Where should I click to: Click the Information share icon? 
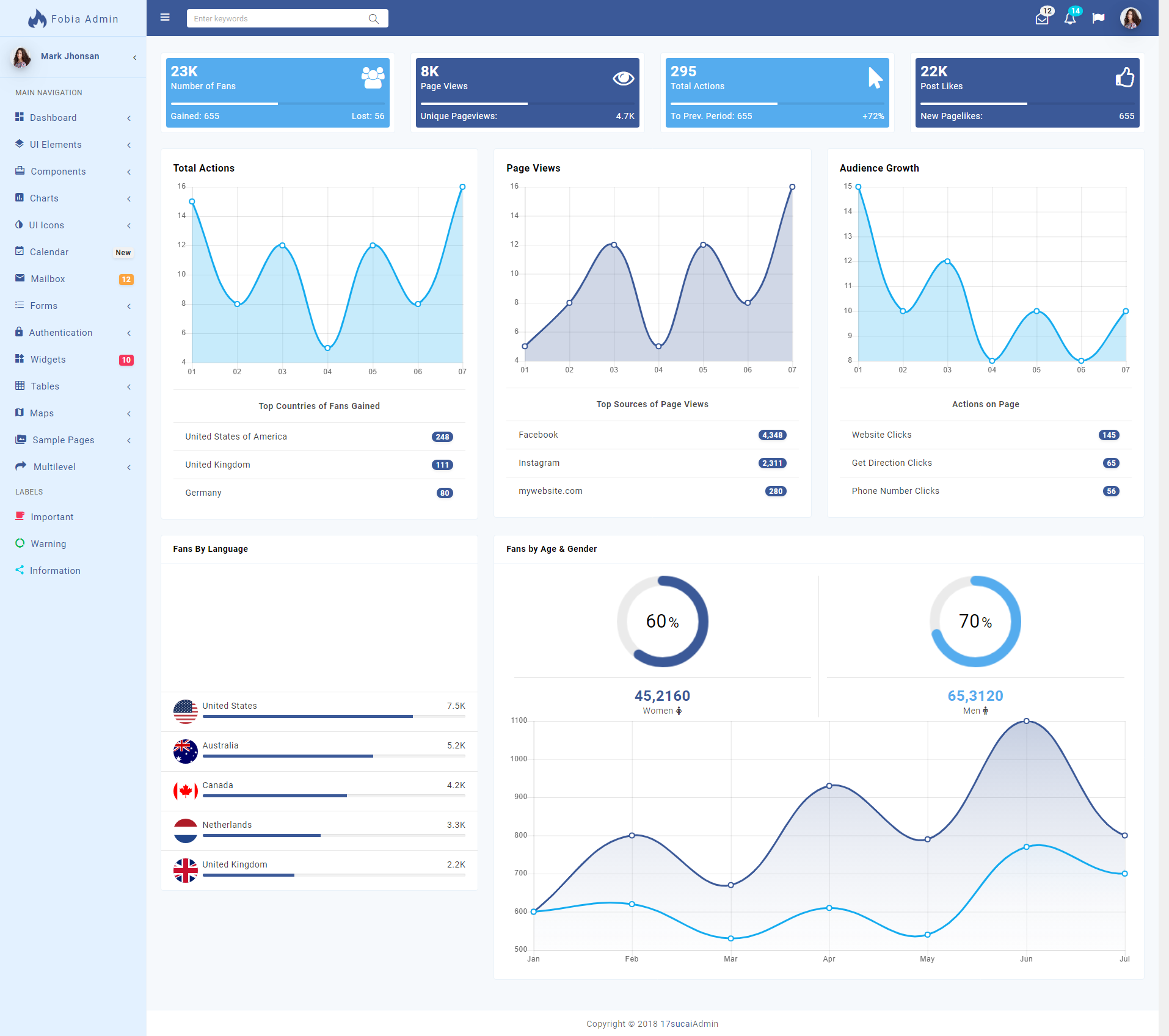click(20, 570)
